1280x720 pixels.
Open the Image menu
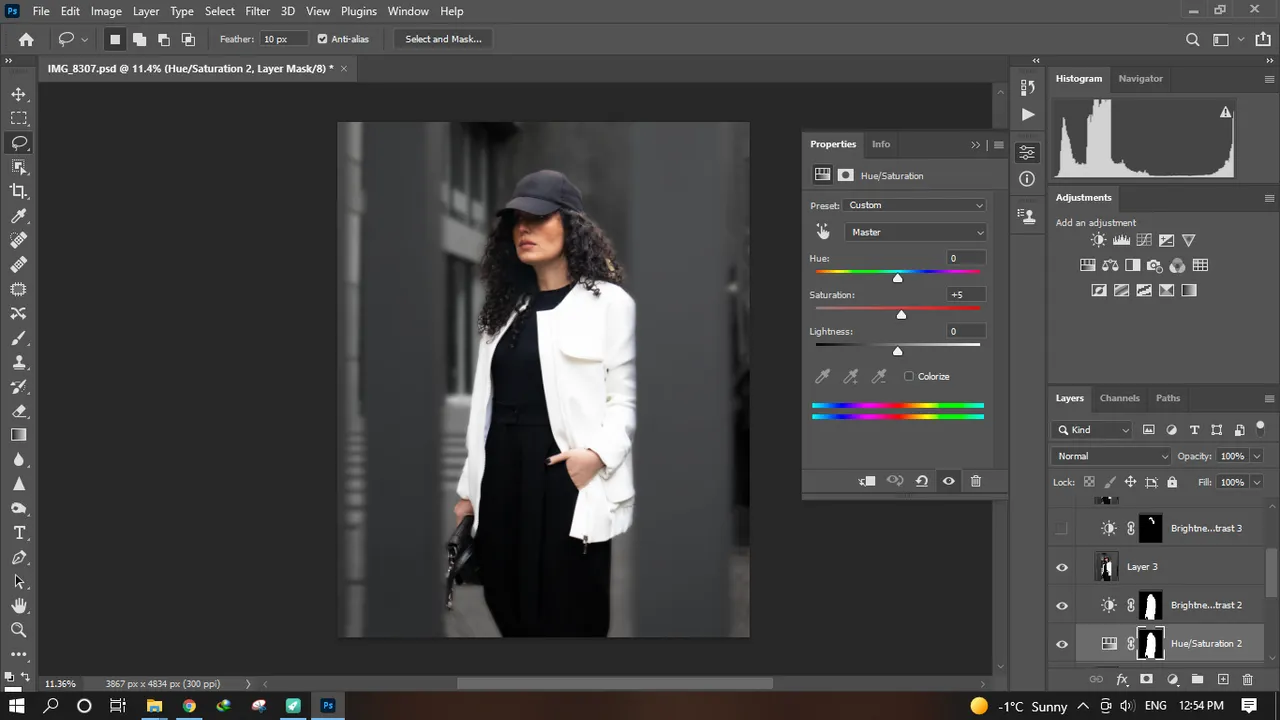[106, 11]
